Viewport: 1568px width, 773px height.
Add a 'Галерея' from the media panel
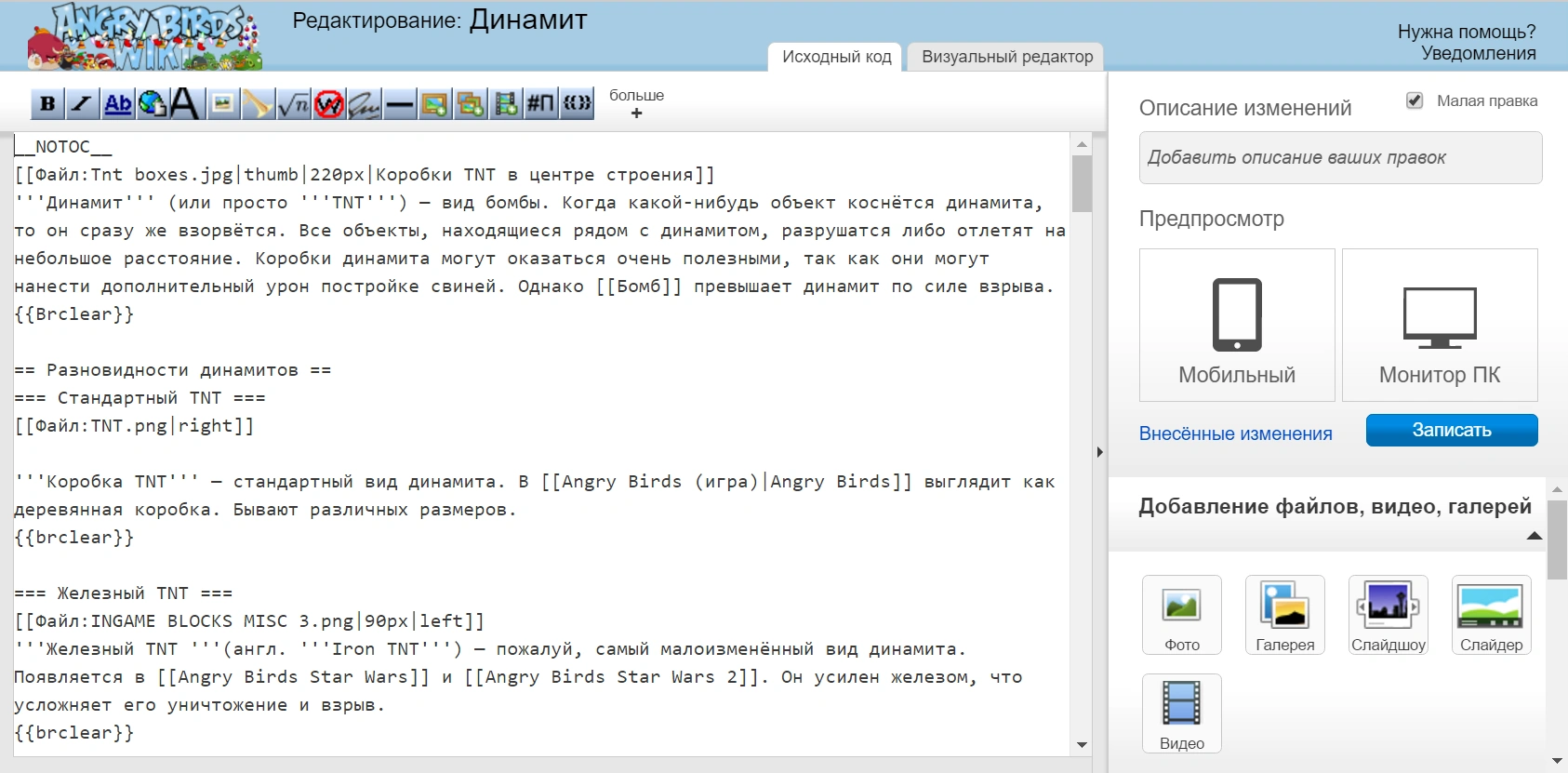[1285, 615]
